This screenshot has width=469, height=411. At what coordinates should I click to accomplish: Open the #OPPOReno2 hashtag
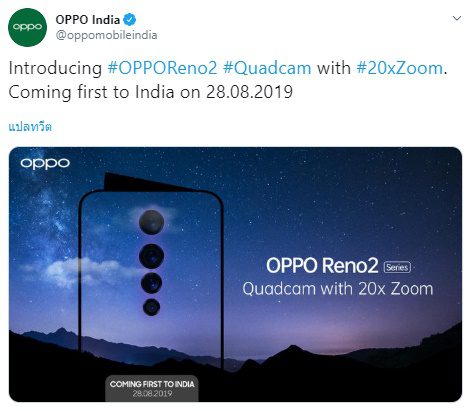pyautogui.click(x=162, y=68)
